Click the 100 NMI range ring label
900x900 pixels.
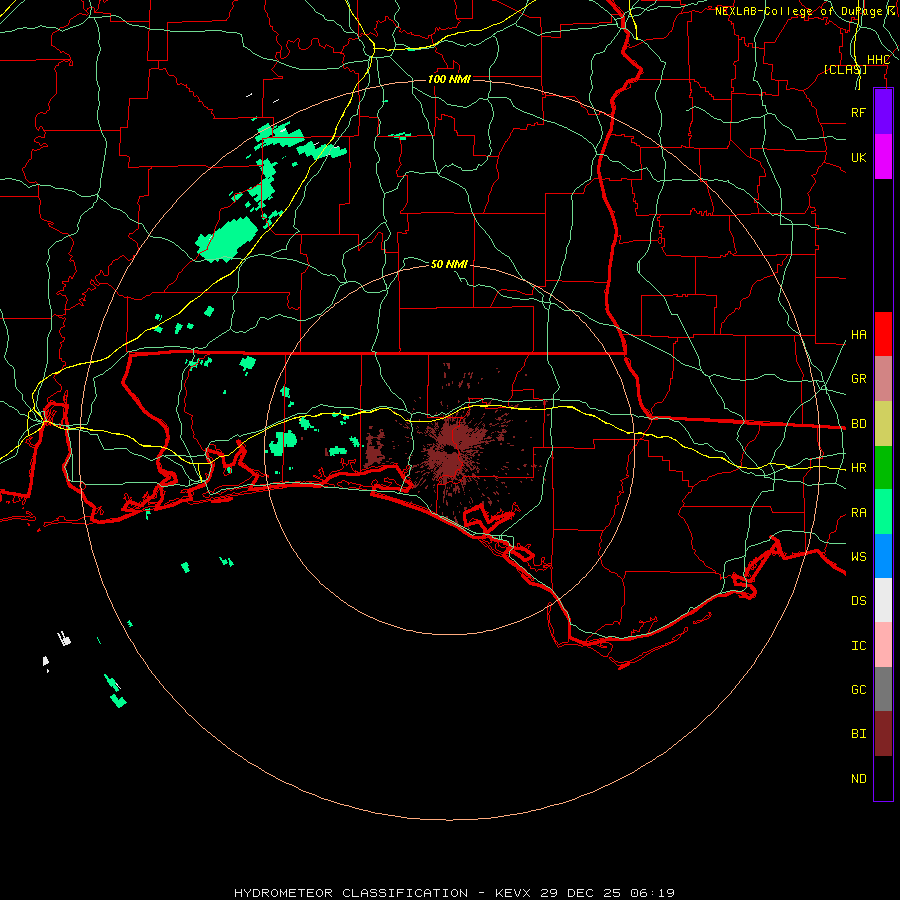pyautogui.click(x=449, y=79)
